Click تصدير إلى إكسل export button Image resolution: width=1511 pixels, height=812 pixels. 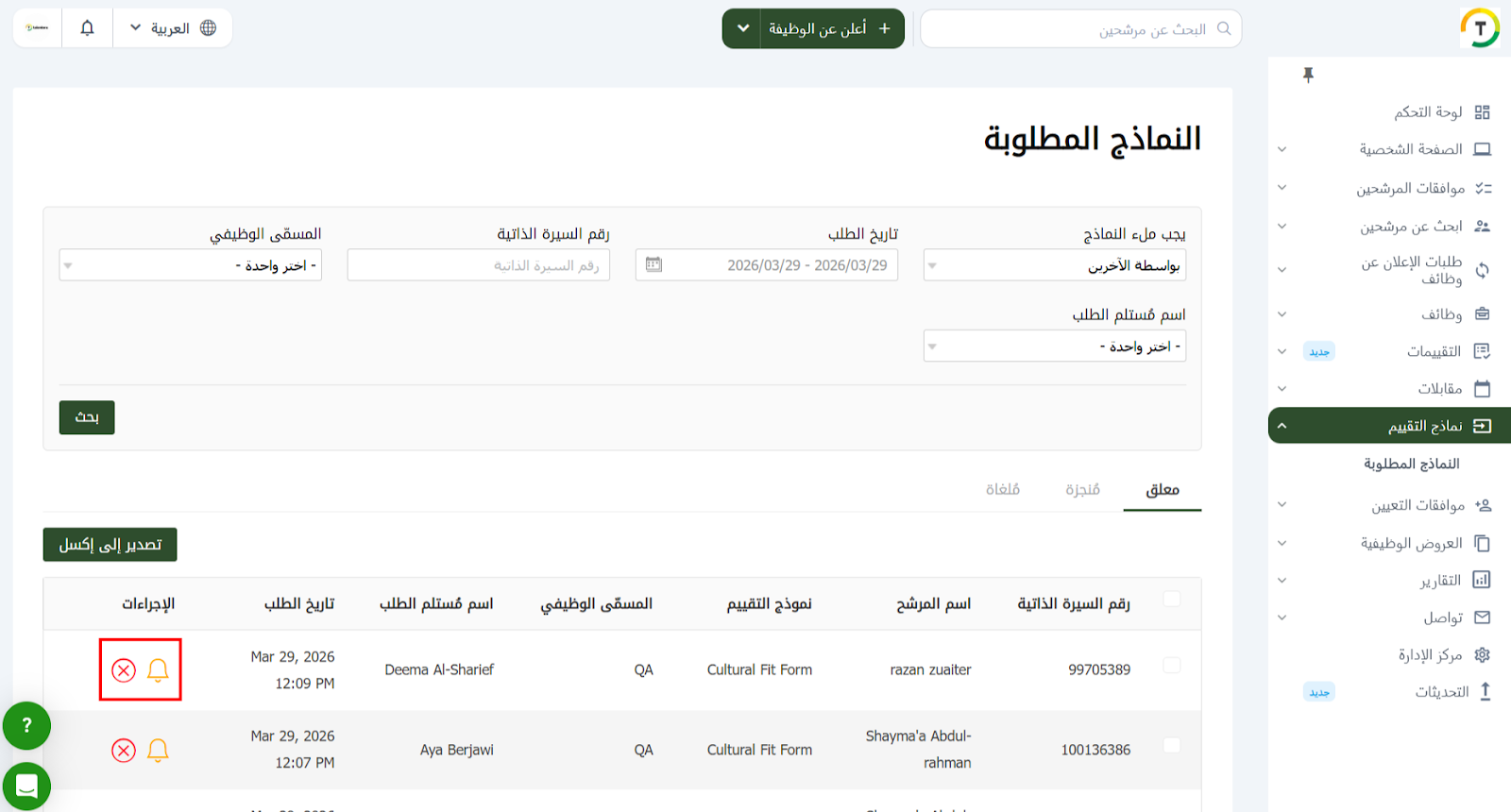[110, 545]
